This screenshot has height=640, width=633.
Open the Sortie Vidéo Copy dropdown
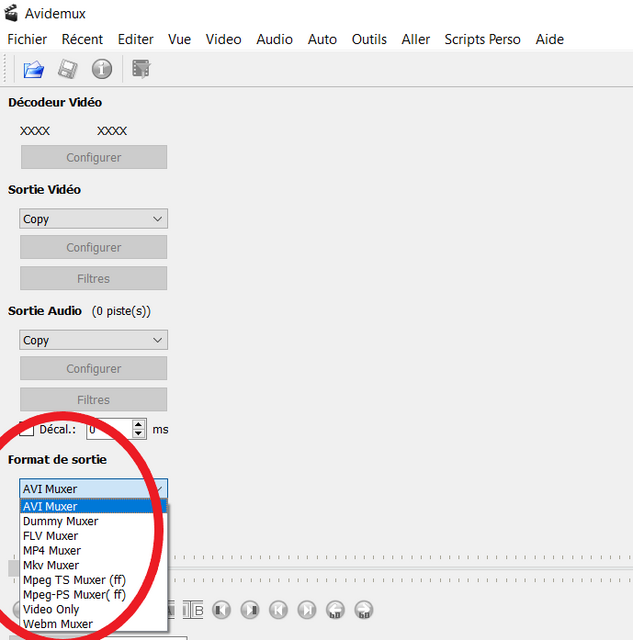point(93,219)
